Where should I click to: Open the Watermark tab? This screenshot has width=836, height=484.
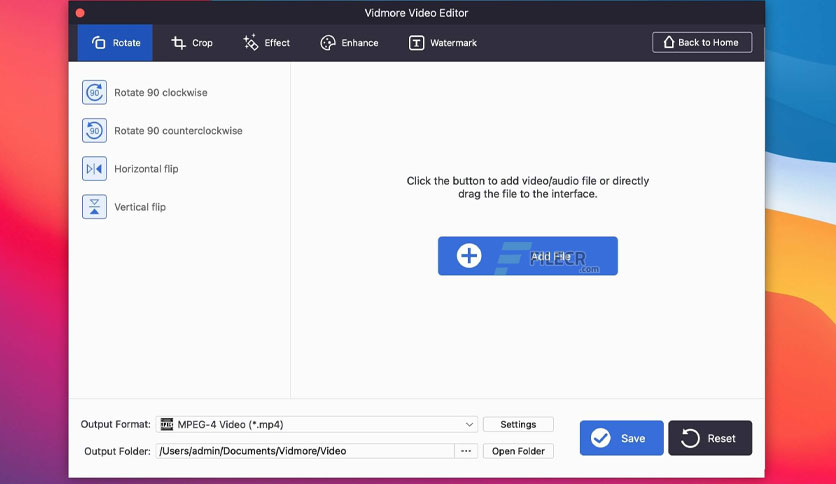[443, 43]
